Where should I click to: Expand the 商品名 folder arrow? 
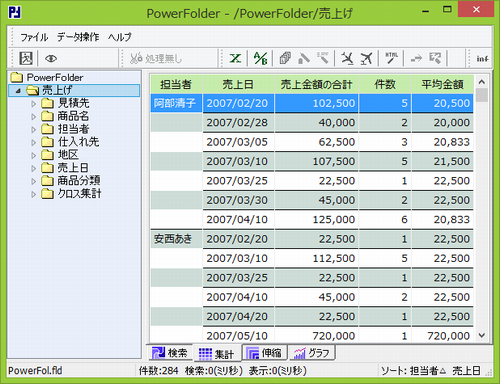pos(33,117)
